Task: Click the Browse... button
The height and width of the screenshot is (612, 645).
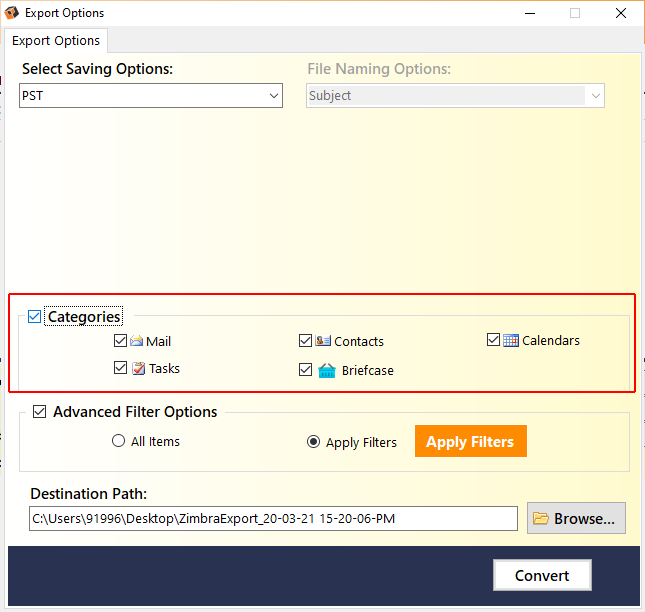Action: [x=576, y=518]
